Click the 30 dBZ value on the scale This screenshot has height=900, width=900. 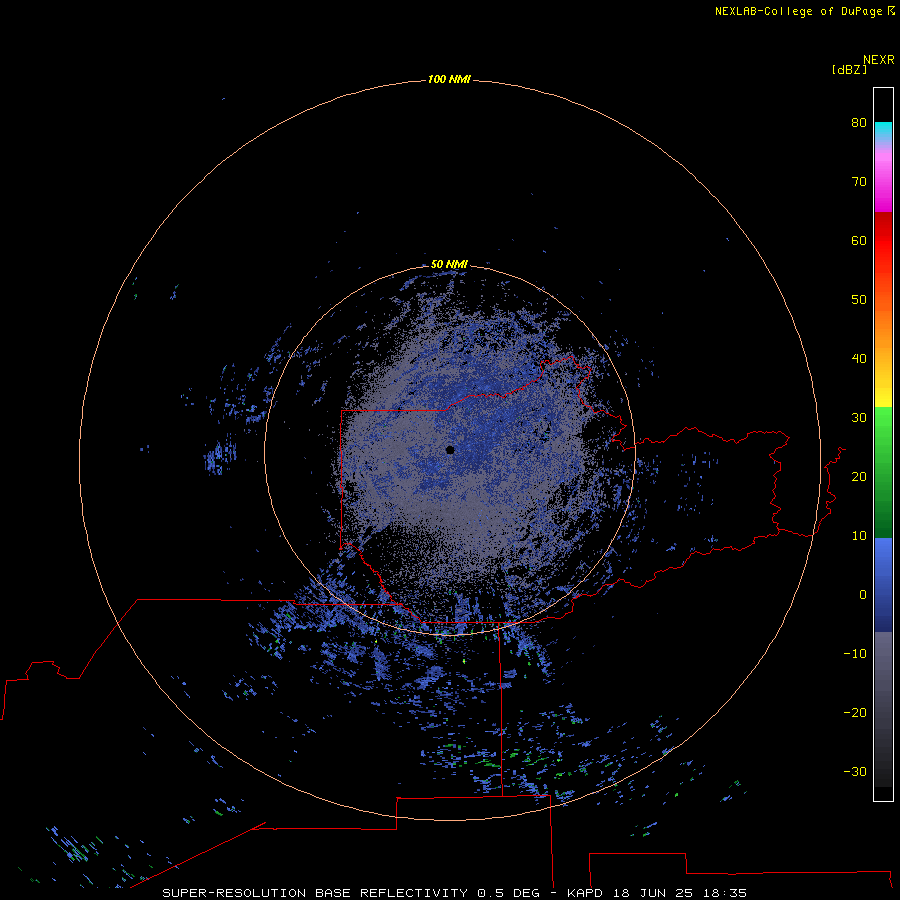[x=859, y=418]
